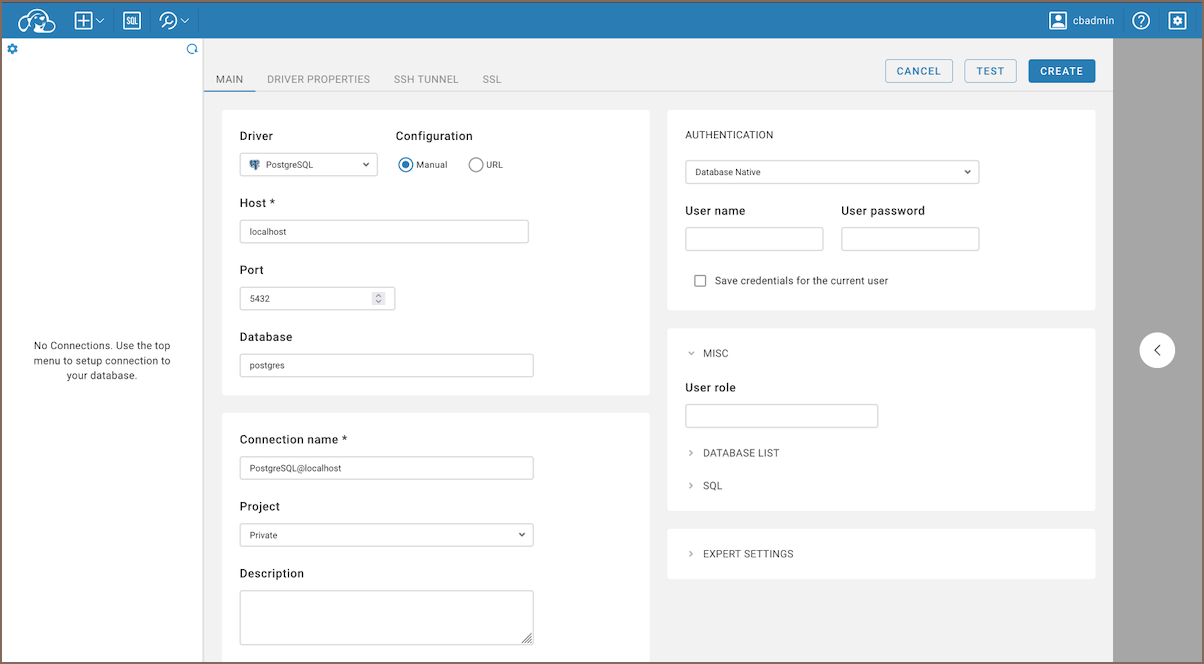The width and height of the screenshot is (1204, 664).
Task: Switch to the Driver Properties tab
Action: click(x=318, y=79)
